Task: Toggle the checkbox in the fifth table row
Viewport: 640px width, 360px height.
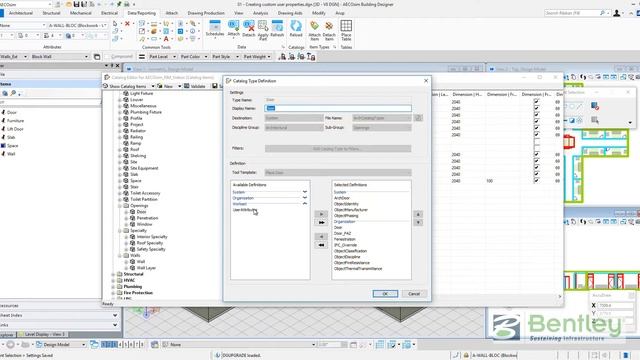Action: coord(536,128)
